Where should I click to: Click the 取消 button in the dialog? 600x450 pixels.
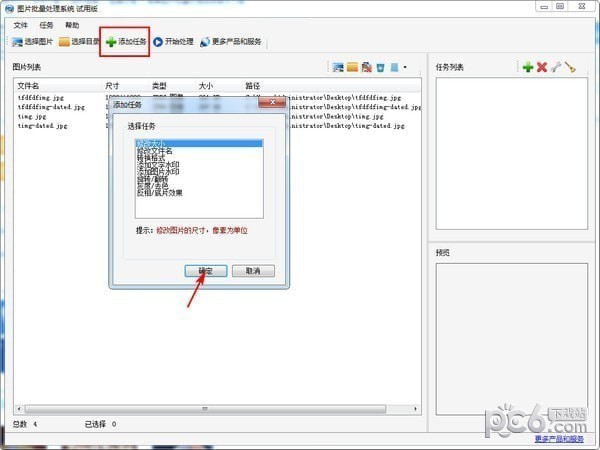[253, 271]
